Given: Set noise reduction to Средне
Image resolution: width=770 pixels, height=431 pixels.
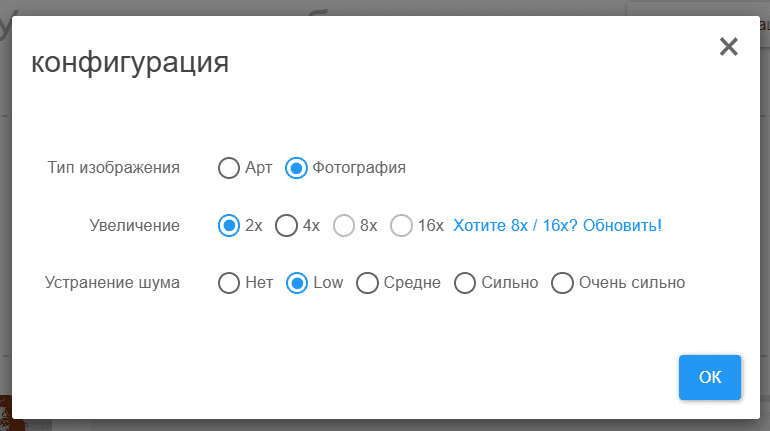Looking at the screenshot, I should click(x=367, y=283).
